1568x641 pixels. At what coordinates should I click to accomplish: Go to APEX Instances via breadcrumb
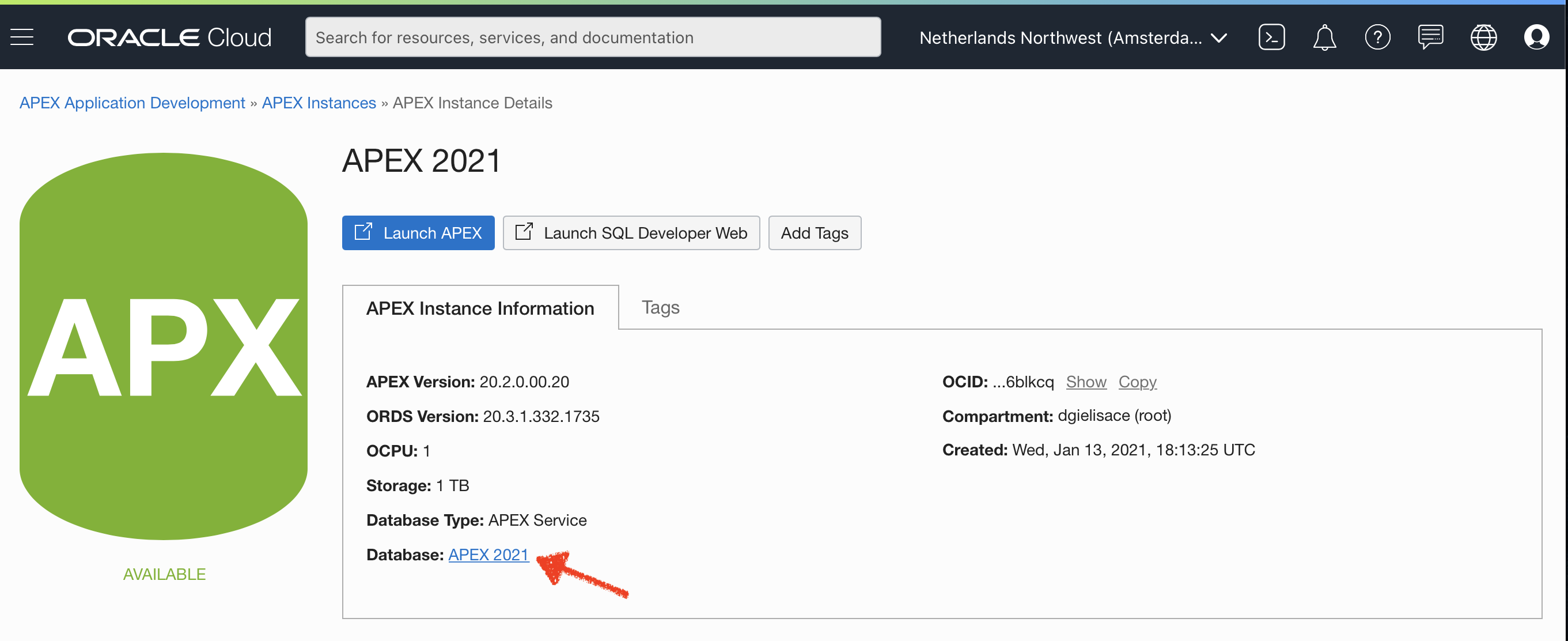coord(319,103)
